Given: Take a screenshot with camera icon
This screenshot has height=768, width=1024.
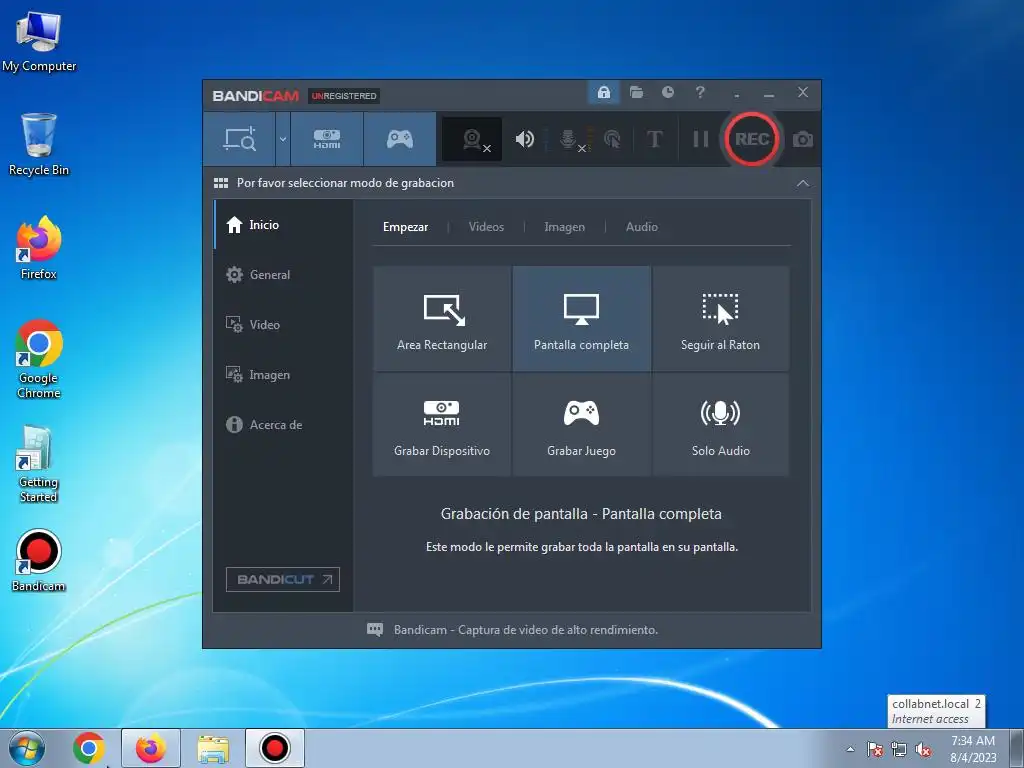Looking at the screenshot, I should [x=803, y=139].
